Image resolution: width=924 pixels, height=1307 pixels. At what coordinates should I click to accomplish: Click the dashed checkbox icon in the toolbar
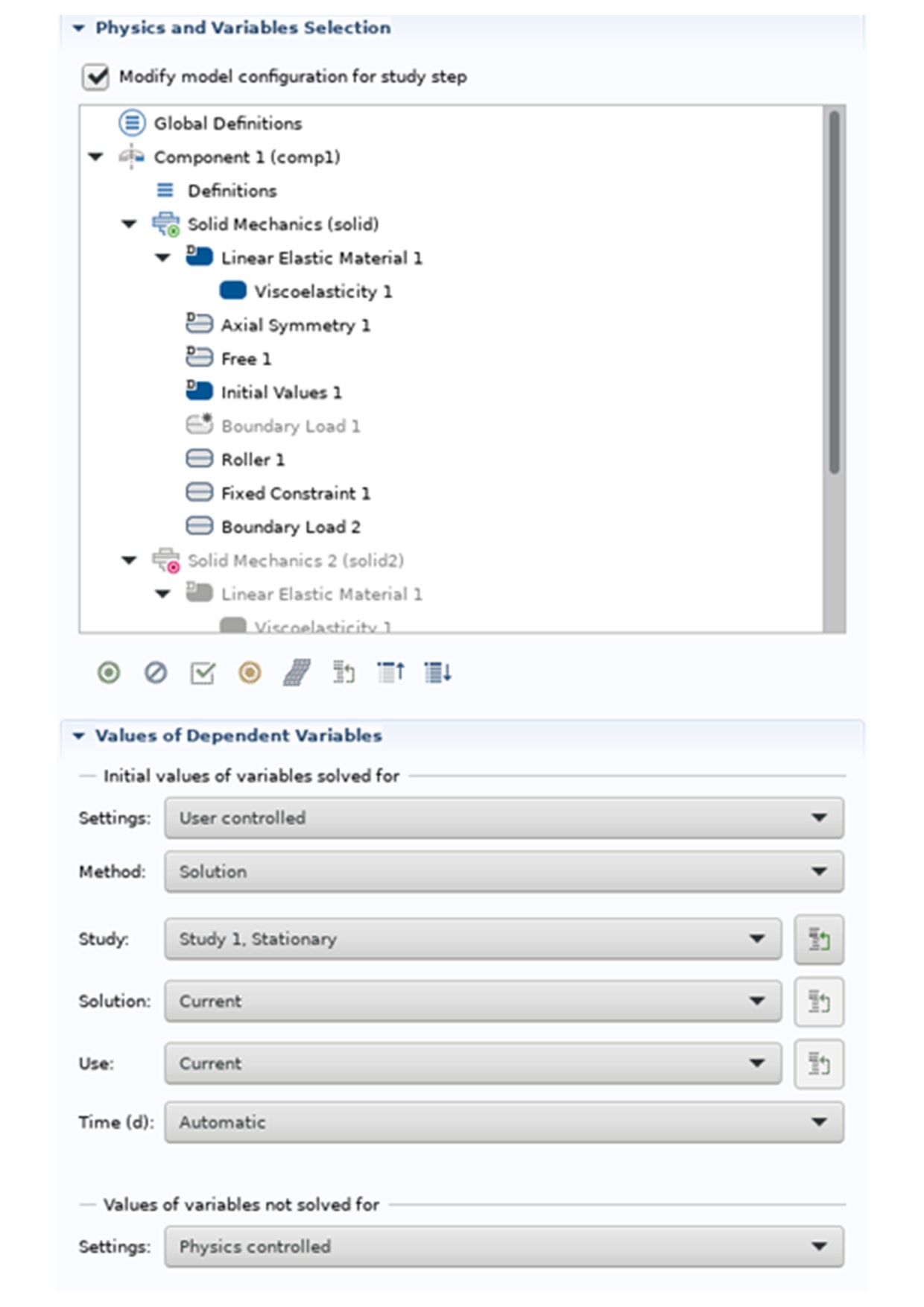pyautogui.click(x=202, y=673)
